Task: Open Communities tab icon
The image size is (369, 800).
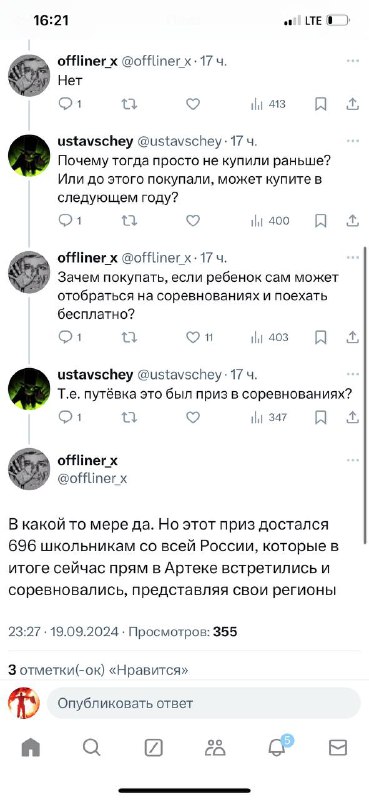Action: tap(215, 747)
